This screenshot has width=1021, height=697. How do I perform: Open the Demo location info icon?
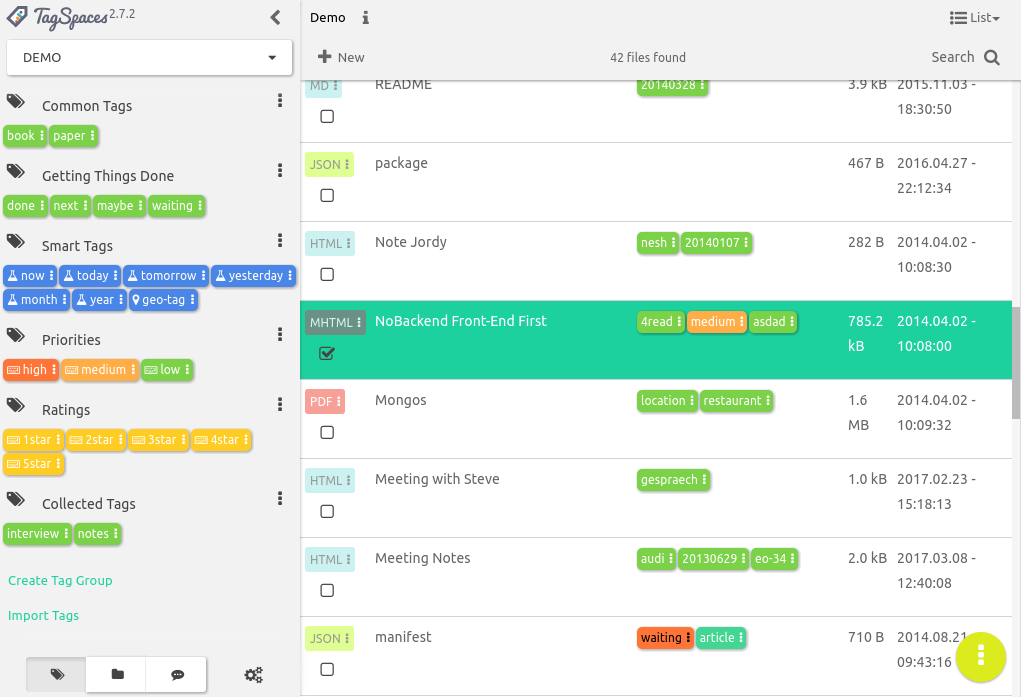(365, 18)
